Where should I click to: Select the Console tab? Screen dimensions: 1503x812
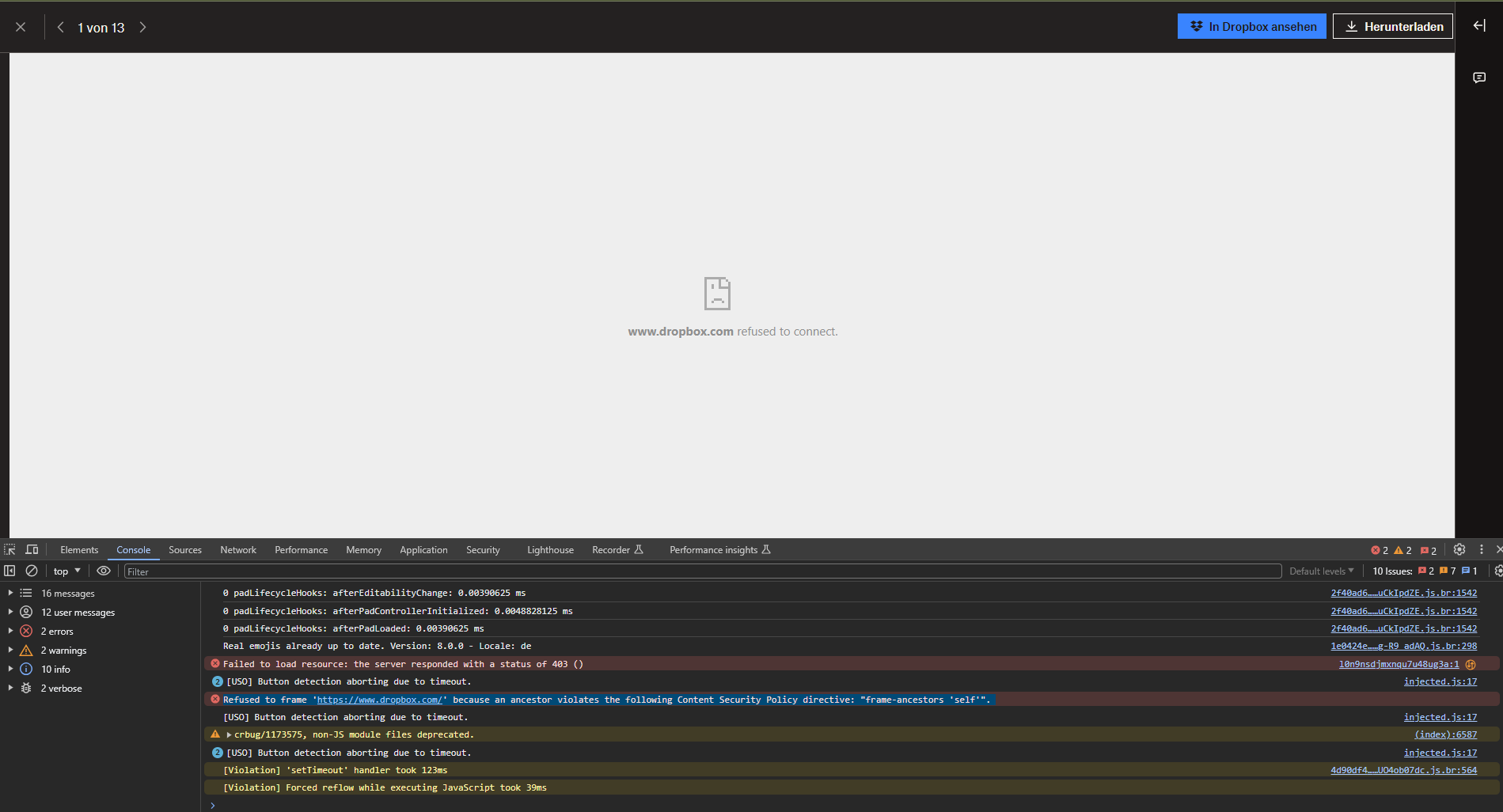point(133,550)
